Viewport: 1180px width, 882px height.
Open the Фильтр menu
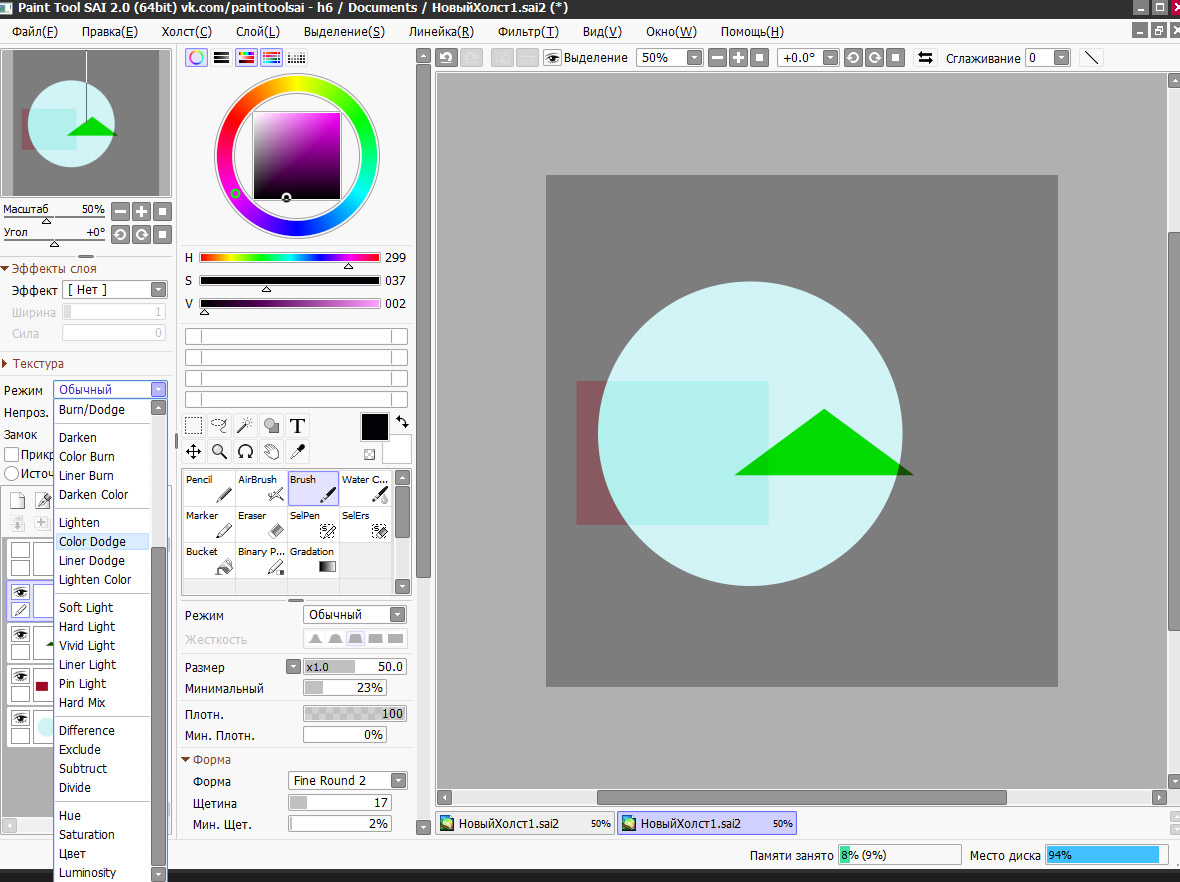pos(528,32)
